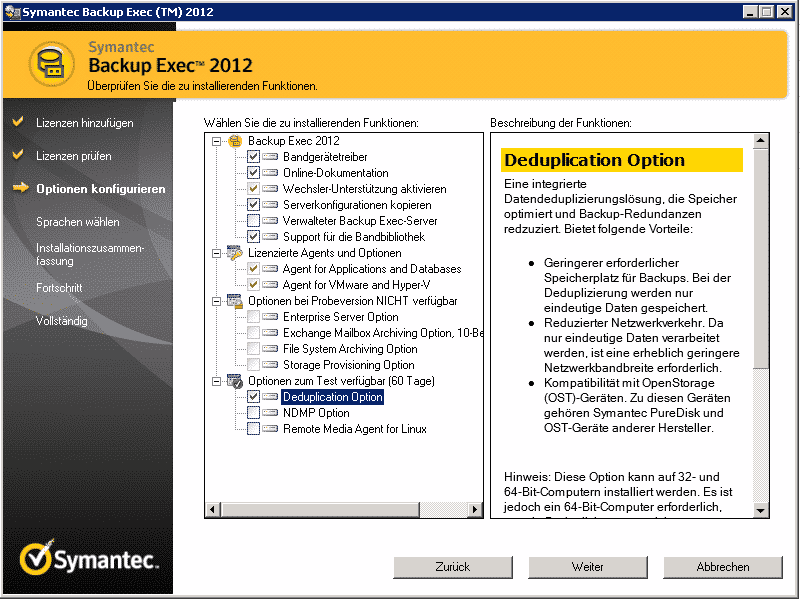Click the drive icon beside Exchange Mailbox Archiving Option
This screenshot has width=800, height=600.
270,333
